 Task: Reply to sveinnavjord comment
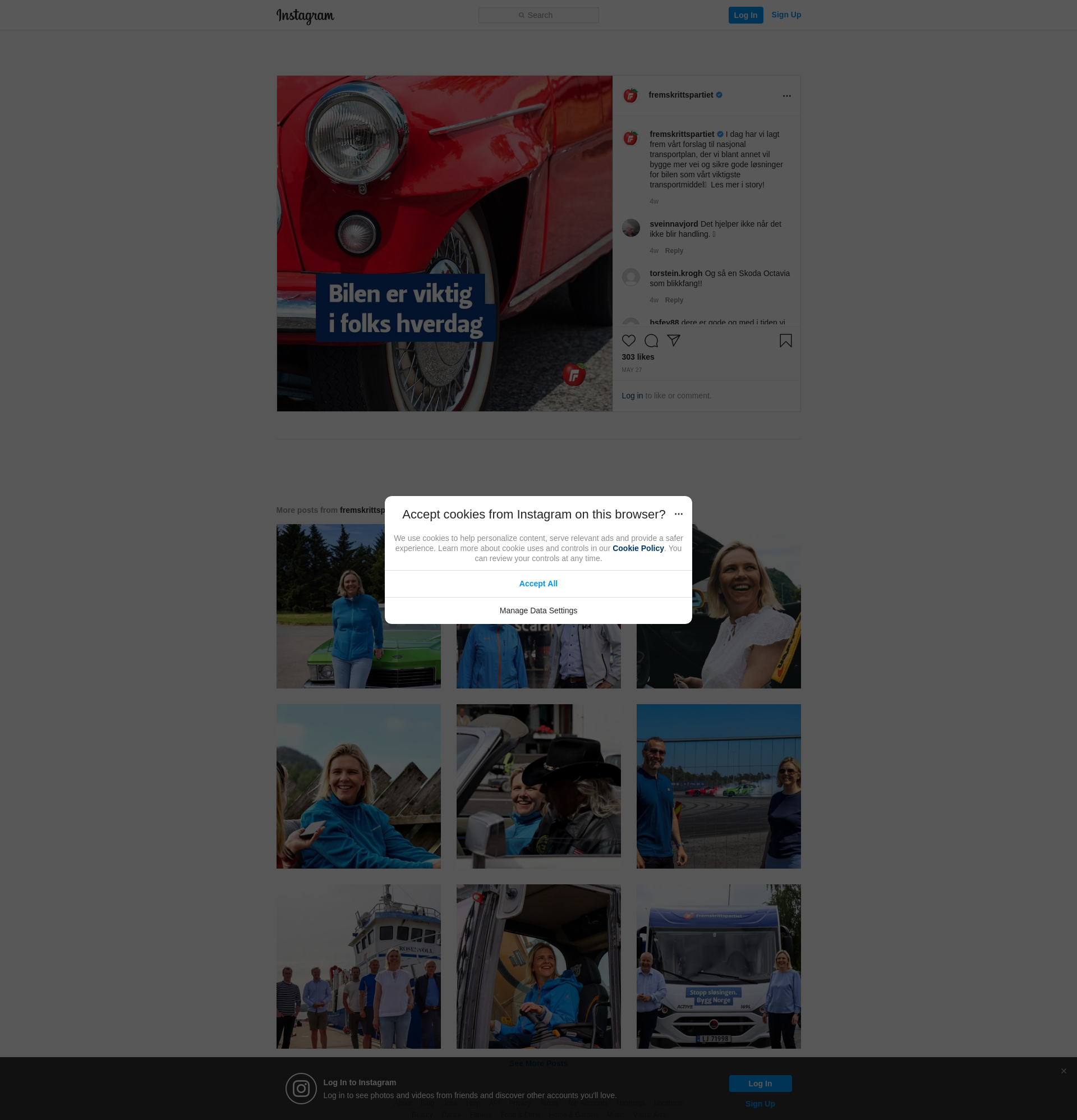674,251
